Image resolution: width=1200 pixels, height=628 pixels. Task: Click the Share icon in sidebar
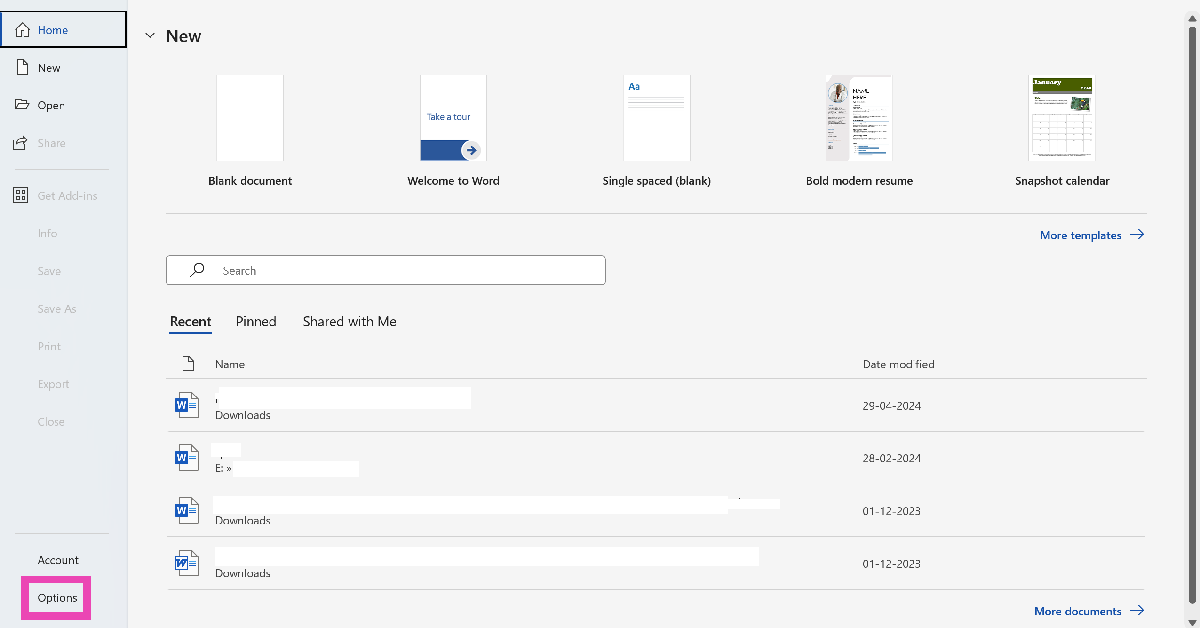coord(20,143)
